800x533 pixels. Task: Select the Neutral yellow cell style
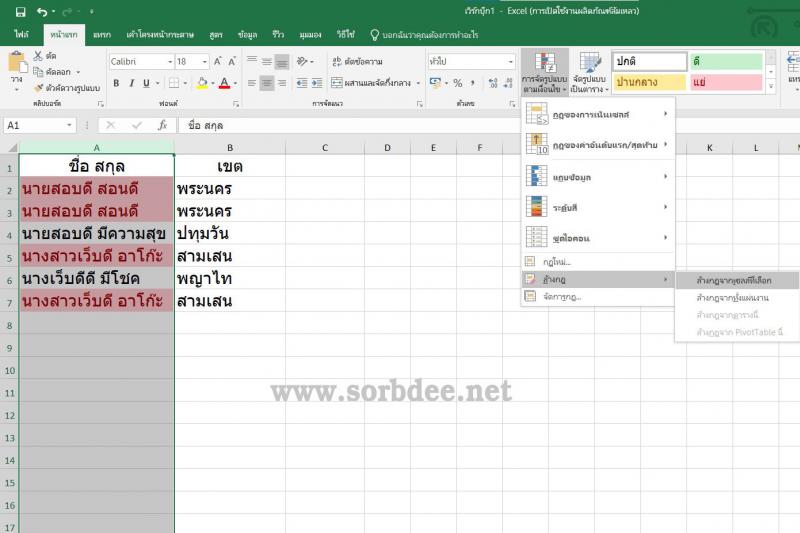click(x=649, y=82)
